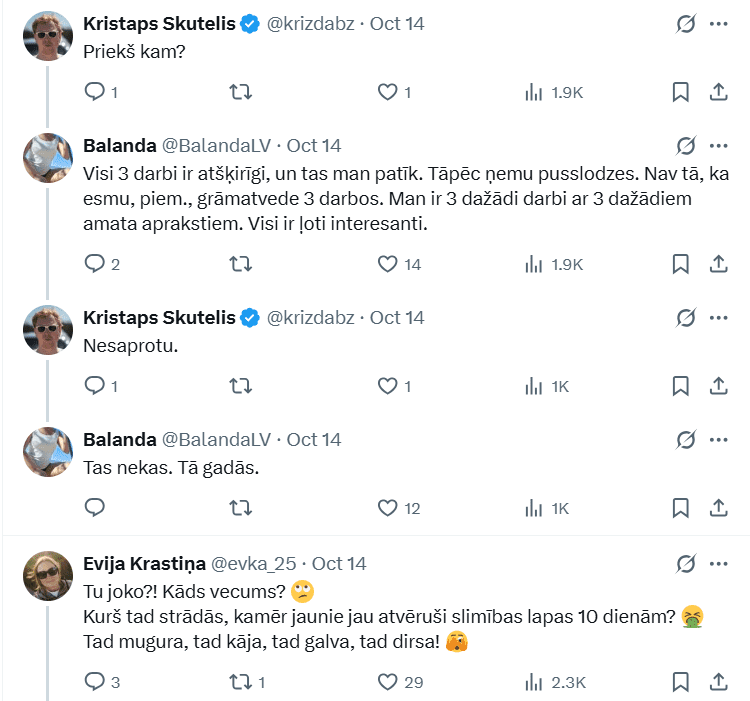750x701 pixels.
Task: Click Kristaps Skutelis's avatar on 'Nesaprotu.' tweet
Action: pos(48,330)
